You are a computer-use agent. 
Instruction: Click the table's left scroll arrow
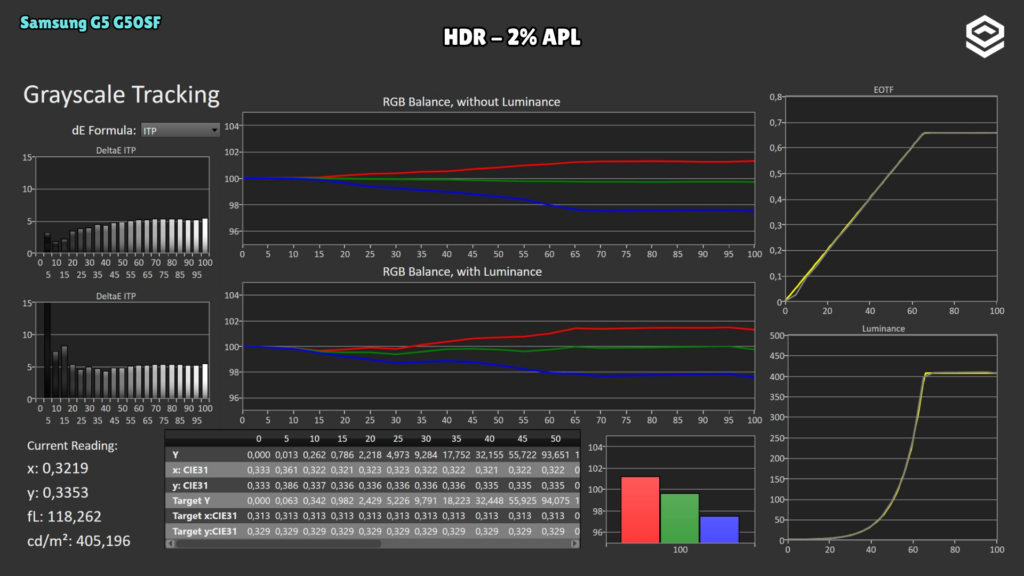[x=170, y=543]
